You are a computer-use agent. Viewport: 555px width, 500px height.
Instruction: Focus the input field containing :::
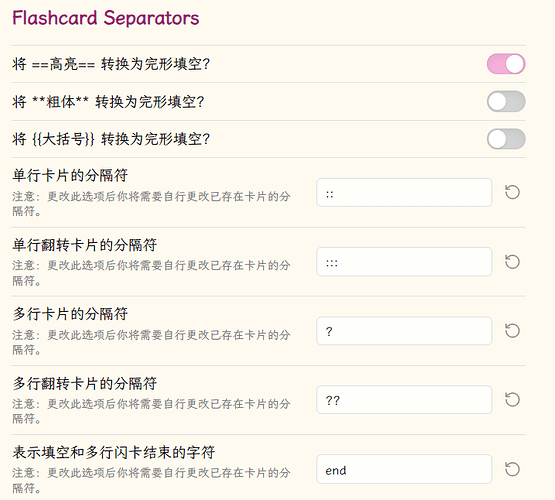pyautogui.click(x=404, y=262)
